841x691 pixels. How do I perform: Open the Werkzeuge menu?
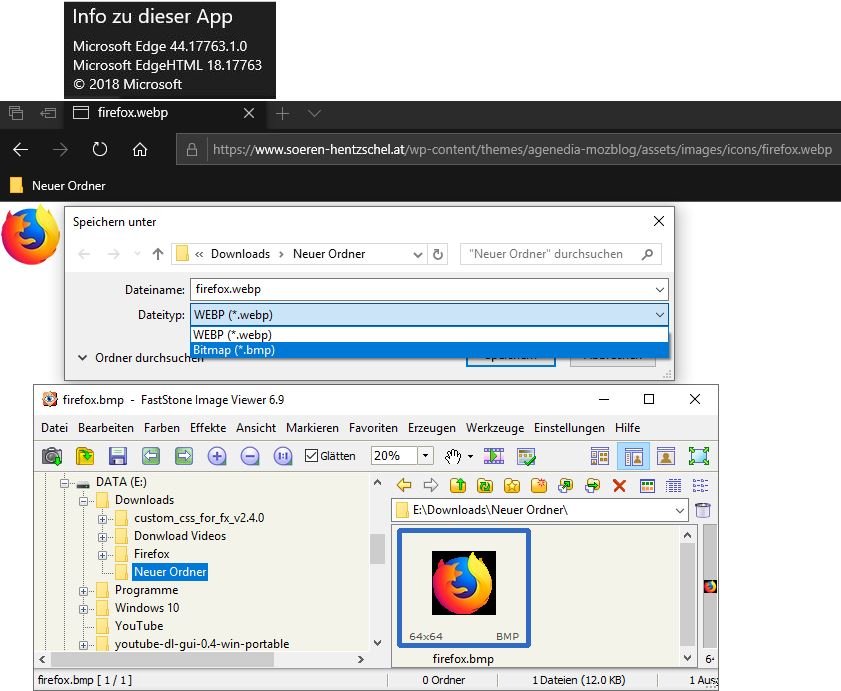(494, 427)
